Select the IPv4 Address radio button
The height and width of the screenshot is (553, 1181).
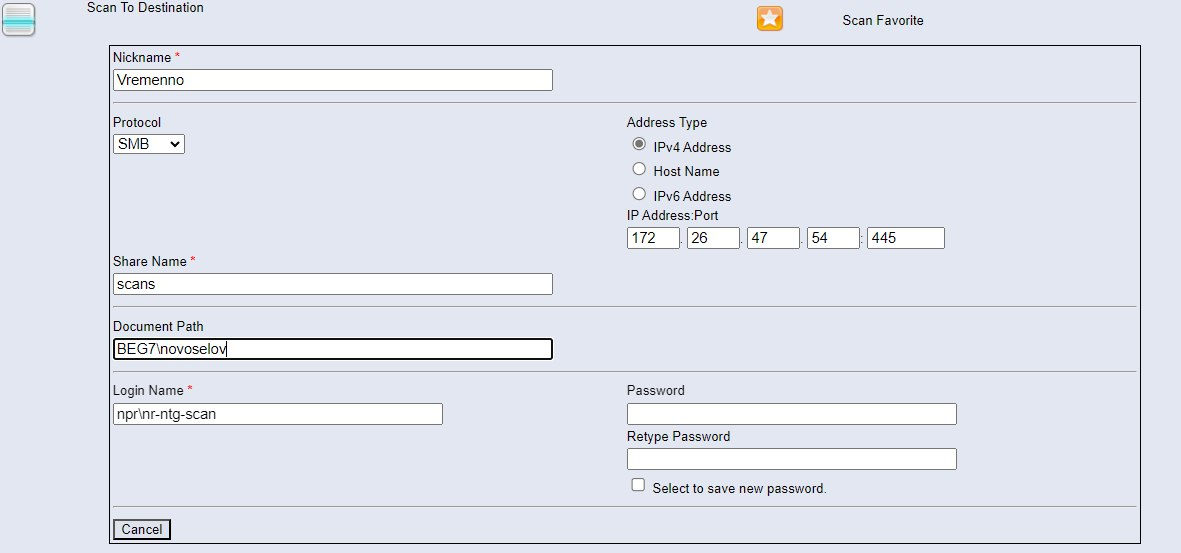tap(639, 145)
